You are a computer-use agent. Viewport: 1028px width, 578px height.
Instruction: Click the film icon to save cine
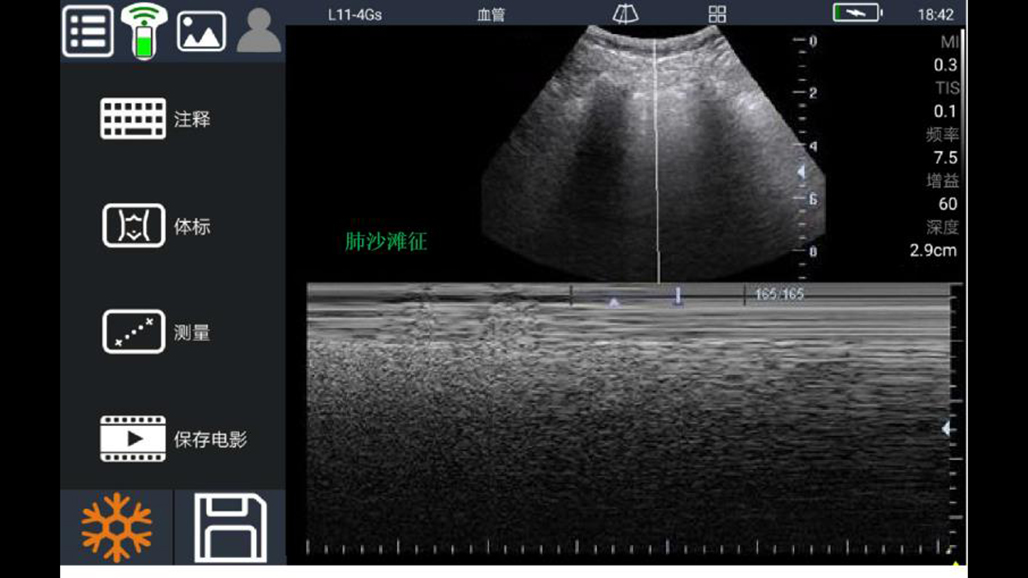point(133,439)
